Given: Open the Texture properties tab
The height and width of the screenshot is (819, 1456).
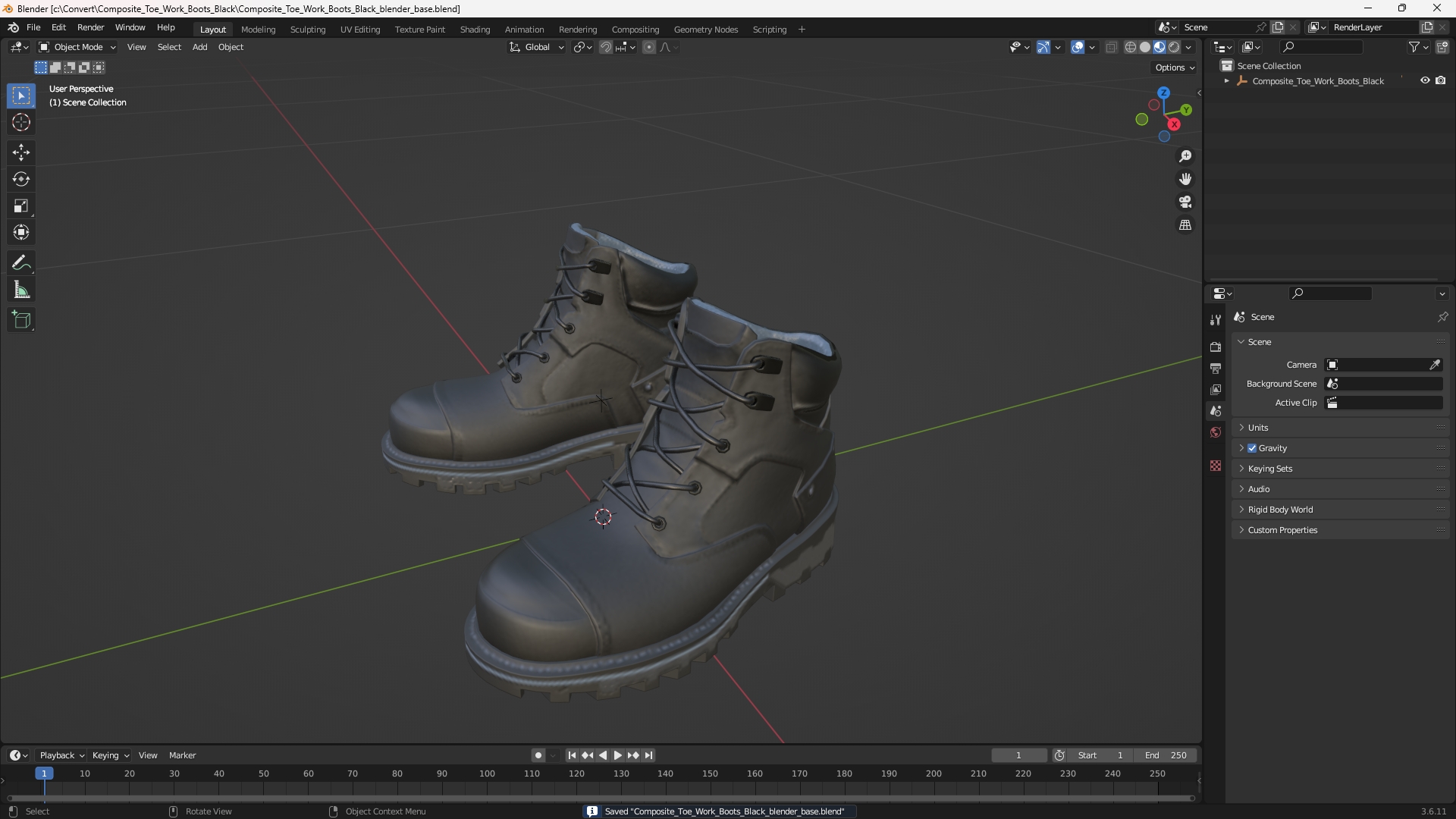Looking at the screenshot, I should 1216,466.
